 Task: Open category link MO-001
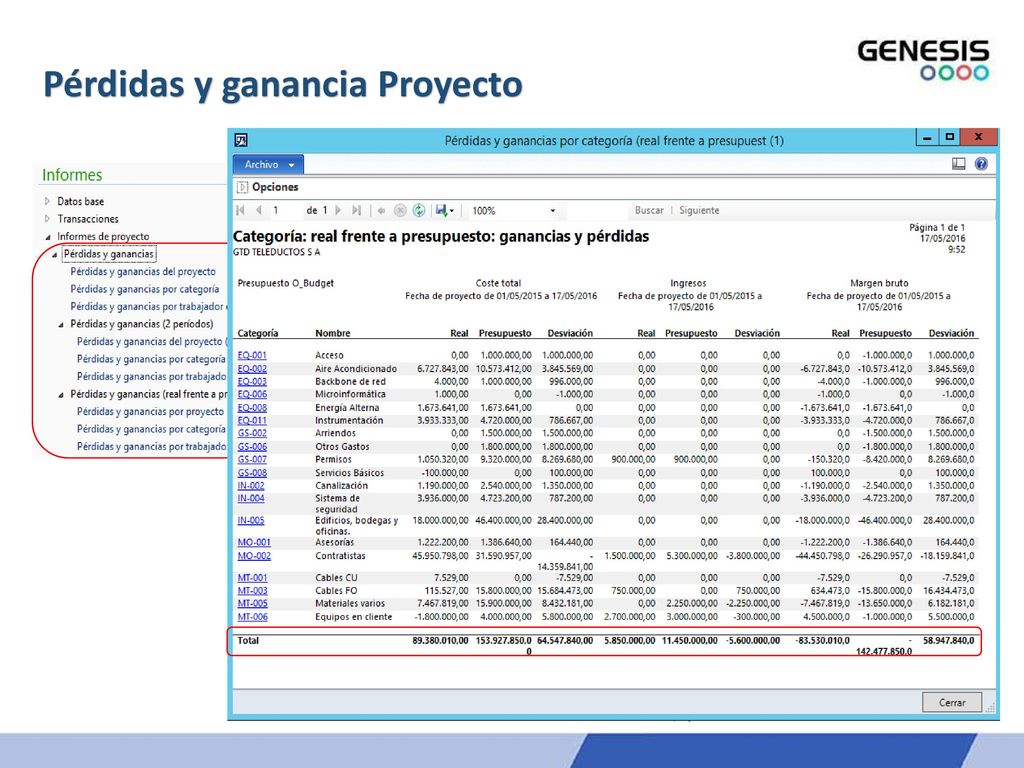tap(254, 543)
